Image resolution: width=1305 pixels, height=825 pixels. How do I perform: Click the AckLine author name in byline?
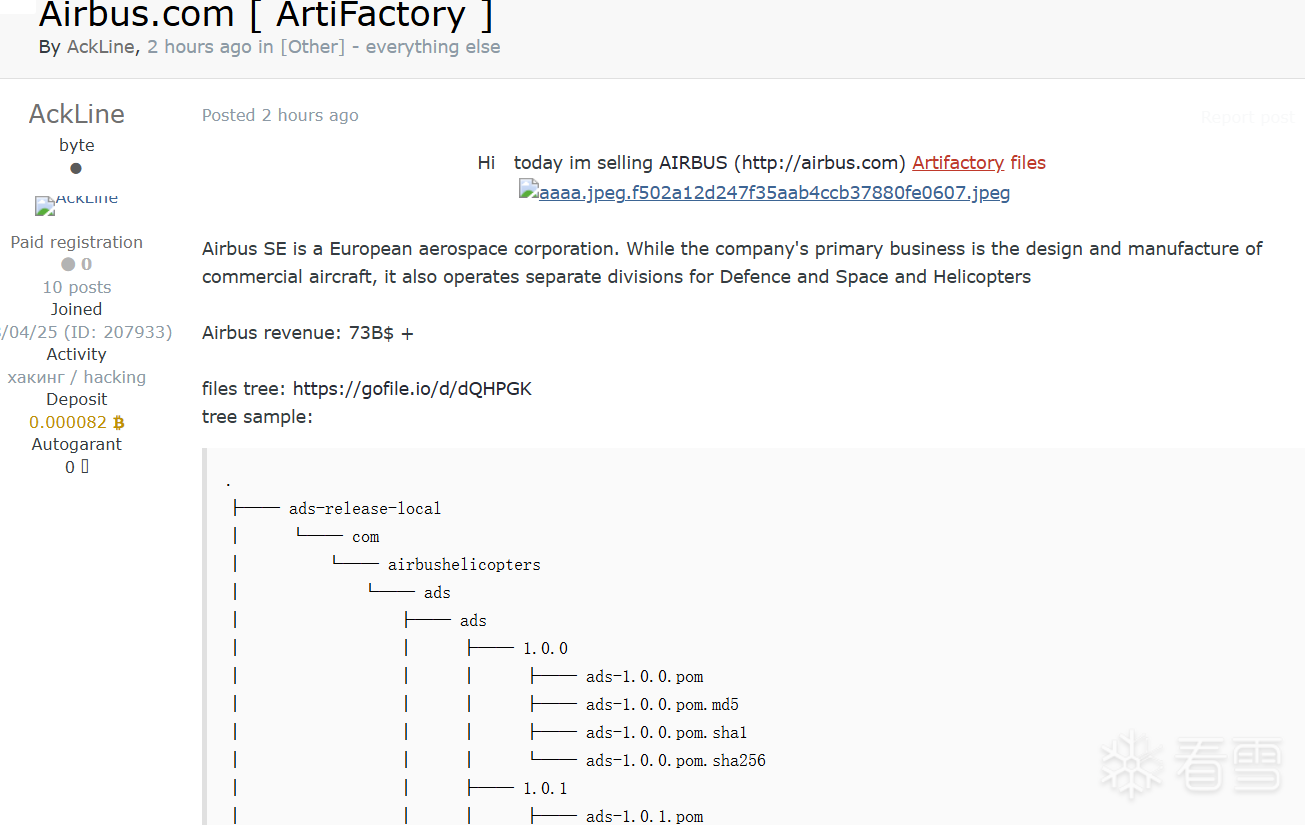[x=102, y=47]
